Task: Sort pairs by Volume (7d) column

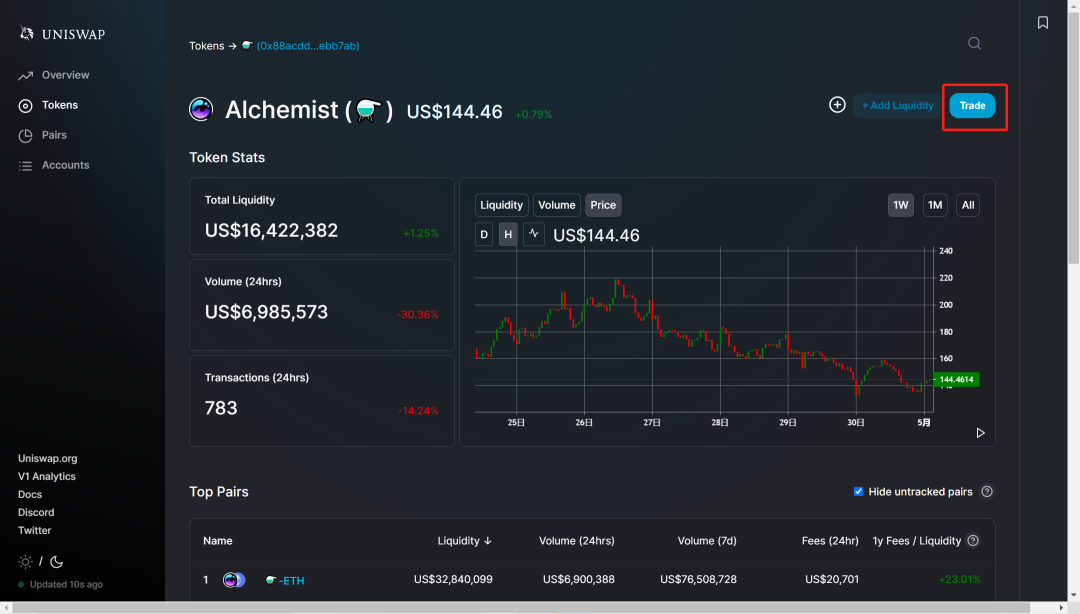Action: (x=707, y=541)
